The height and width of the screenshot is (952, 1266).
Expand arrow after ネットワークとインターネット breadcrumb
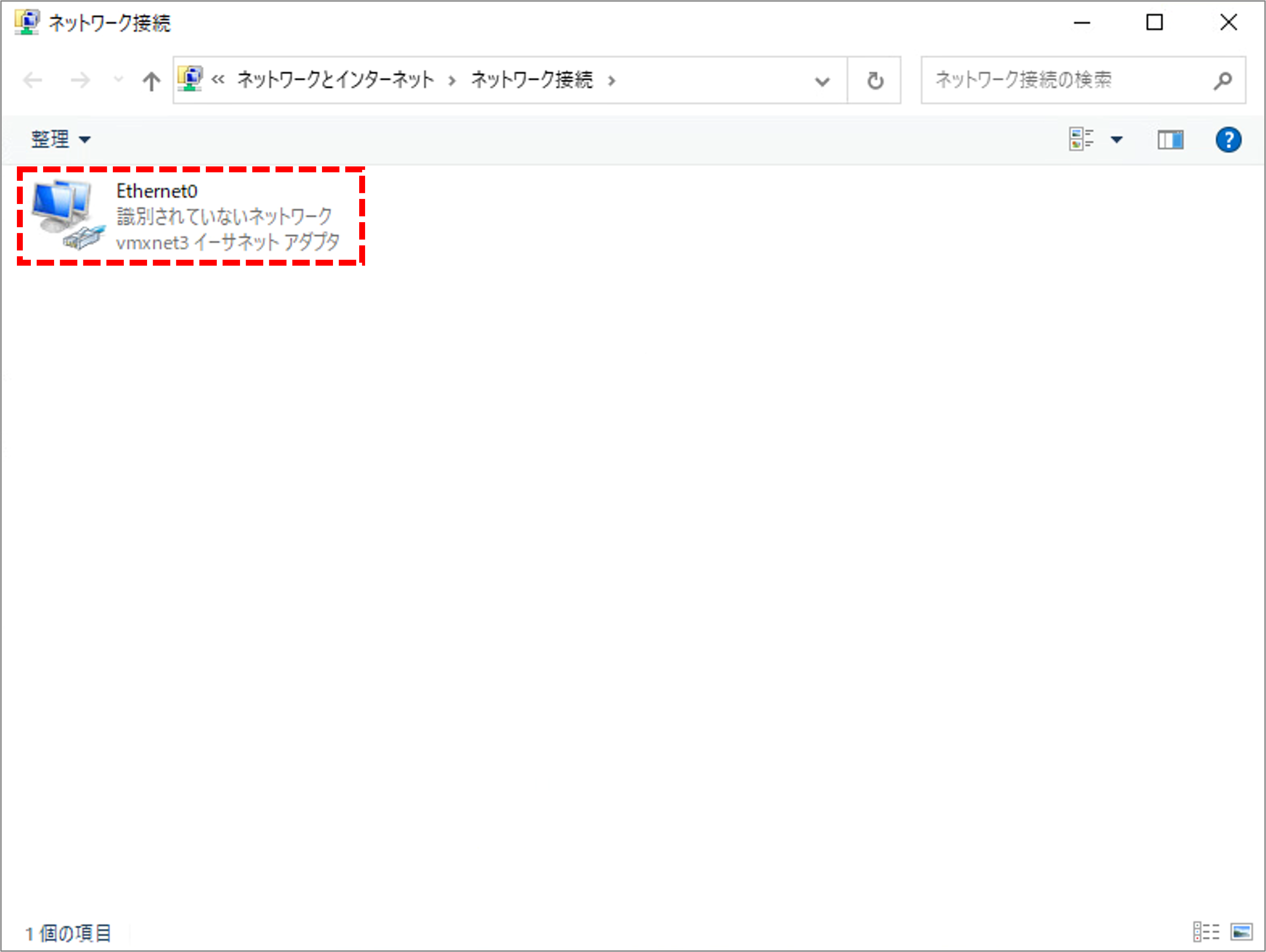coord(452,81)
